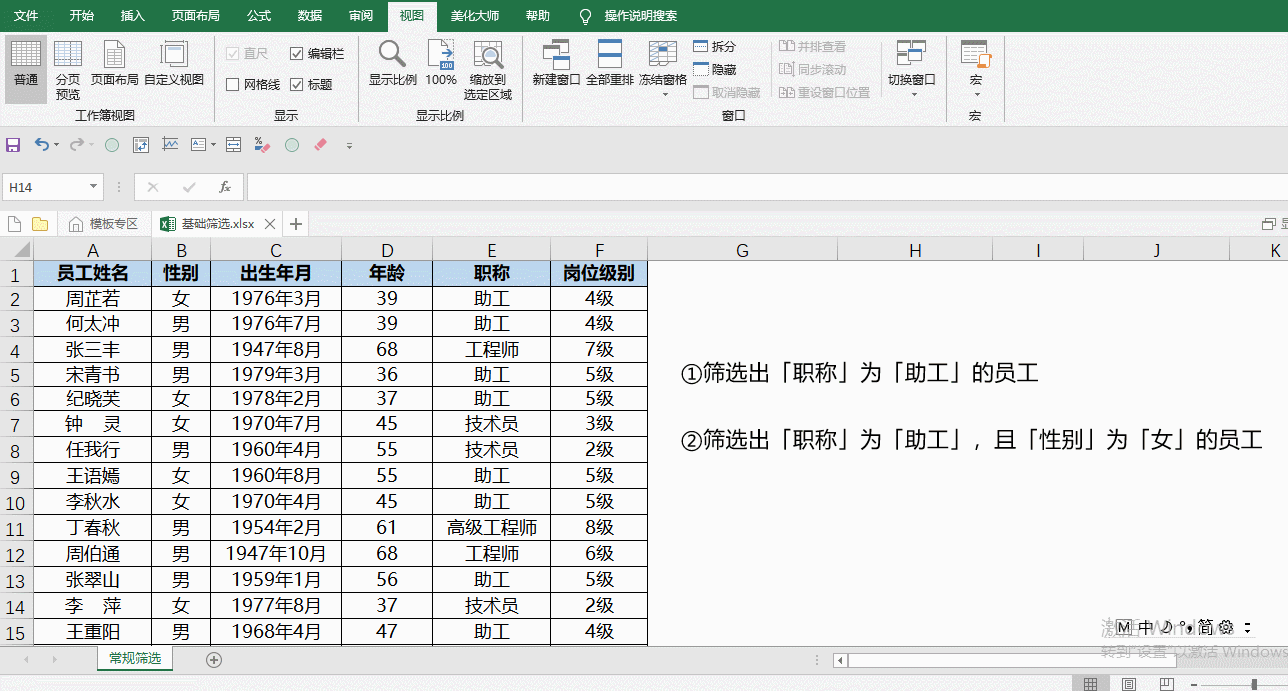The image size is (1288, 691).
Task: Save the workbook from quick access toolbar
Action: pyautogui.click(x=13, y=144)
